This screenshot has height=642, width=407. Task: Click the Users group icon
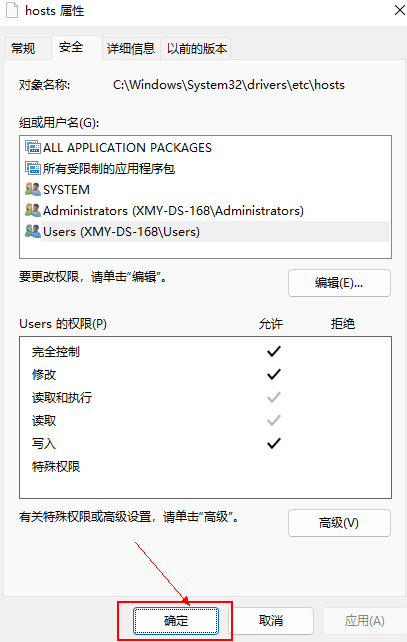33,231
